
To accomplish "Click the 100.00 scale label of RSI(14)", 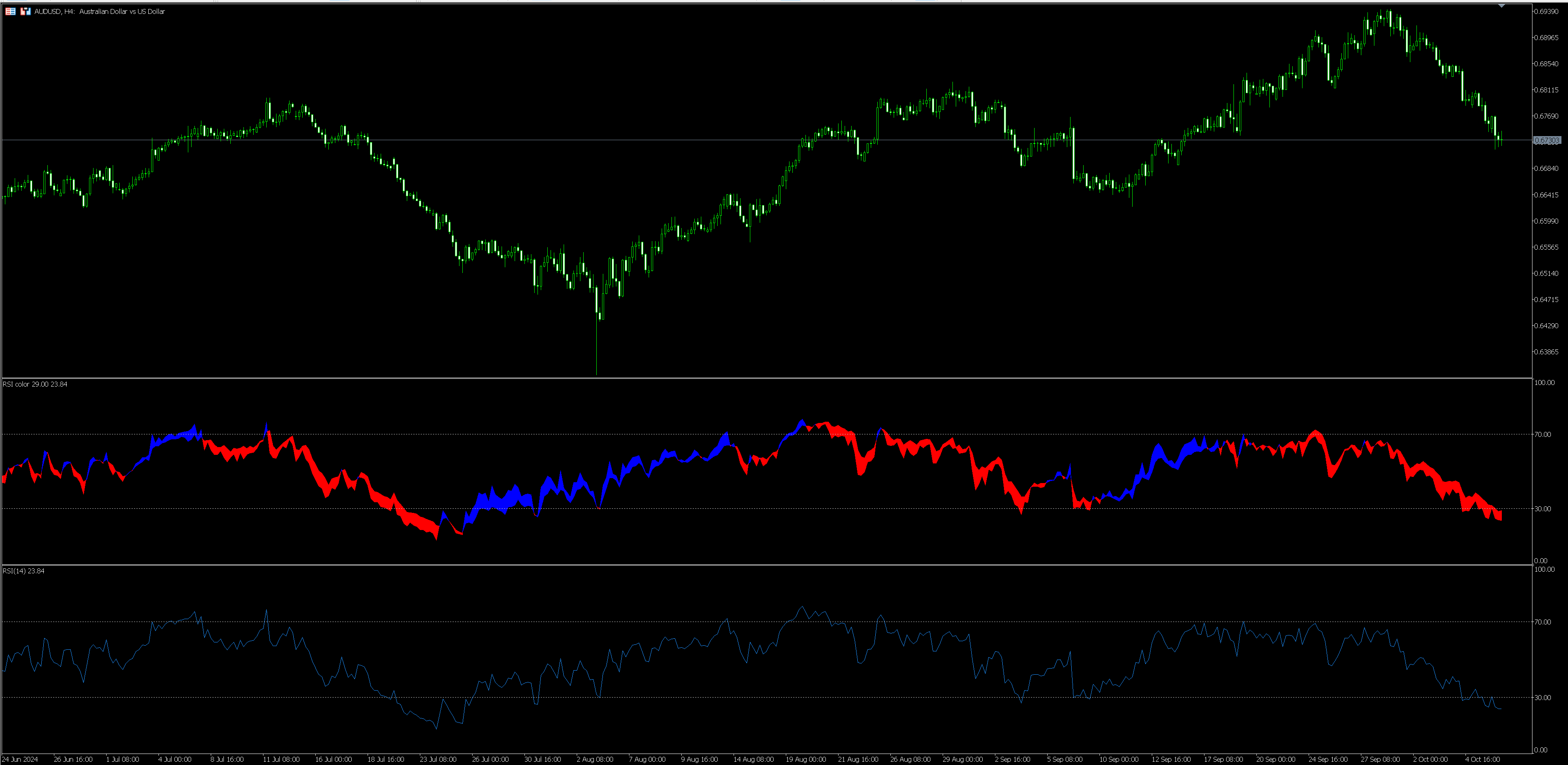I will click(1544, 570).
